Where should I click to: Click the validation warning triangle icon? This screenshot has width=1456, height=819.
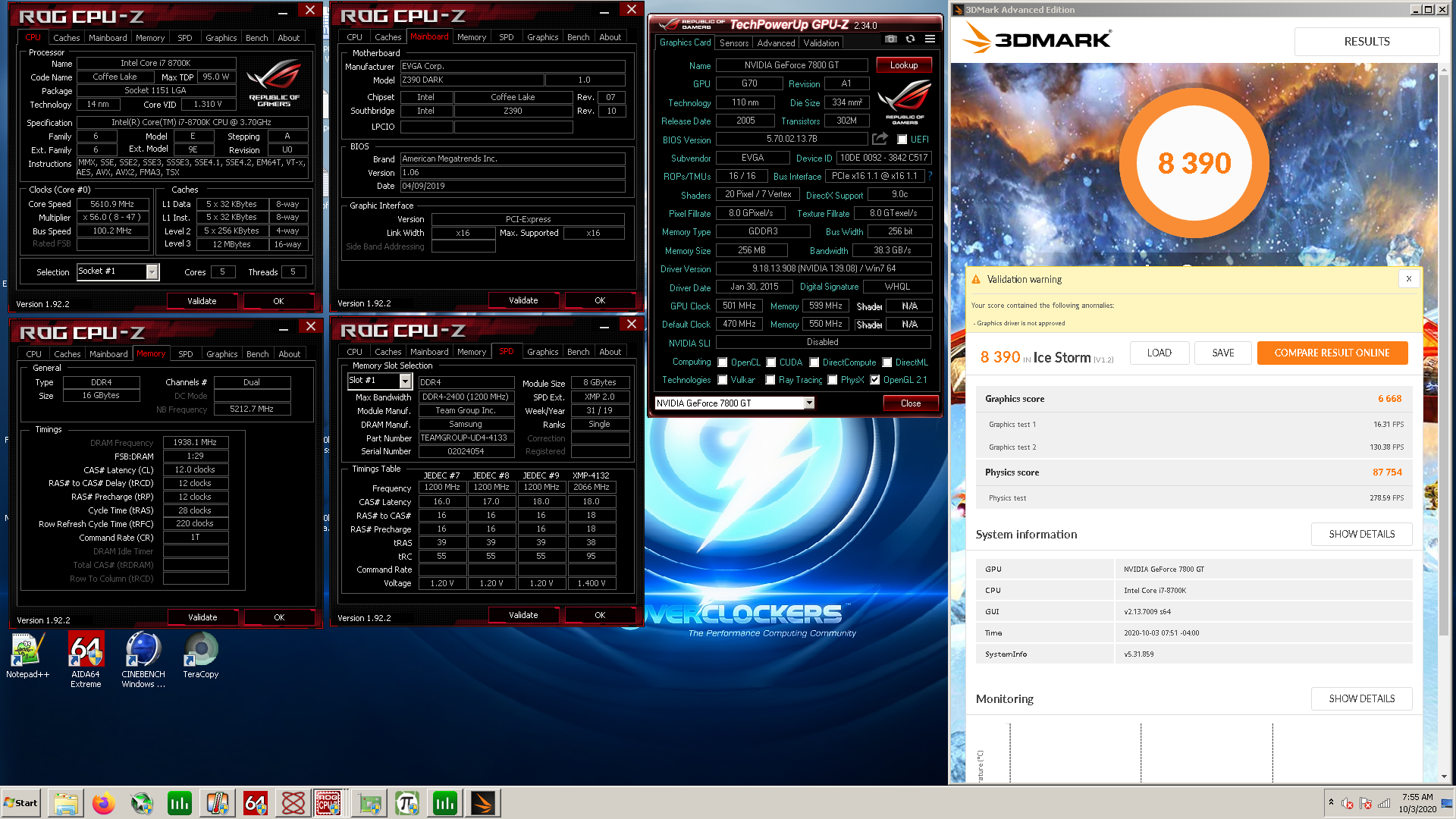coord(976,279)
